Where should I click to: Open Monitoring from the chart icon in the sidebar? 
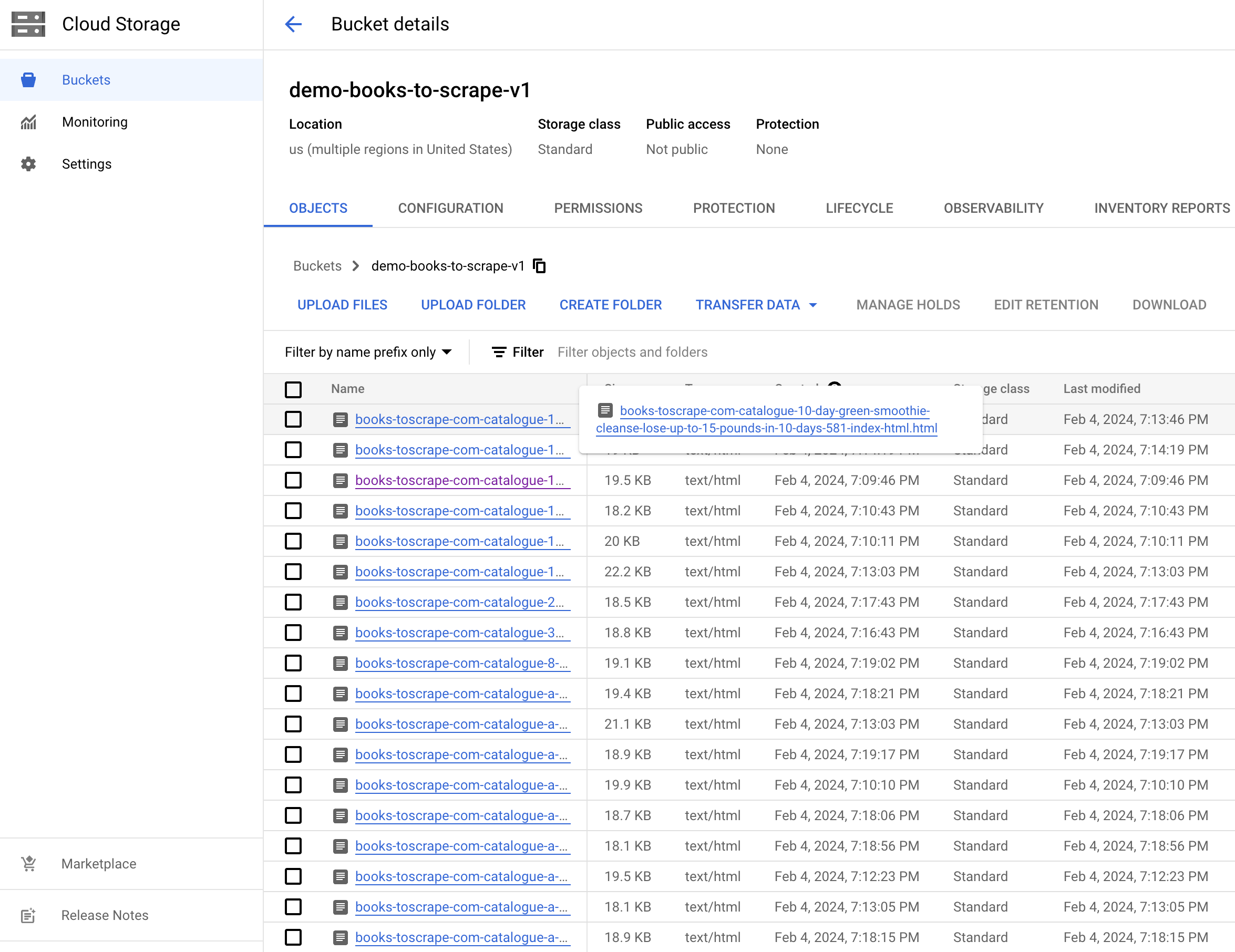click(28, 122)
